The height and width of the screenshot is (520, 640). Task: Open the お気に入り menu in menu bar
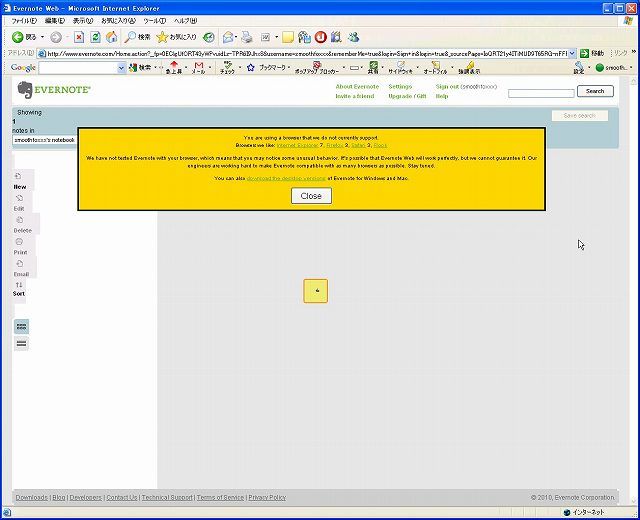[x=118, y=21]
